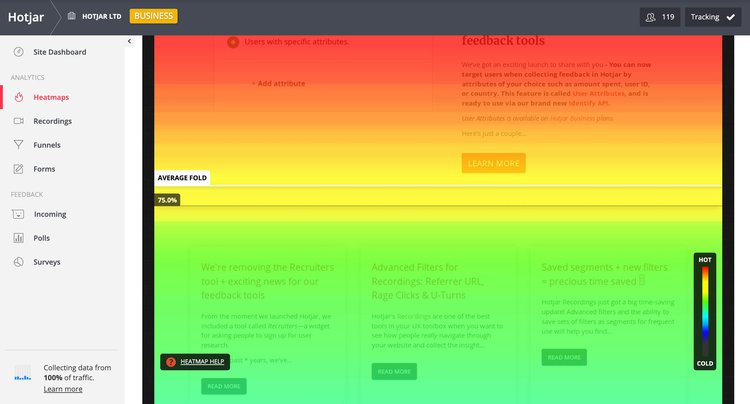This screenshot has height=404, width=750.
Task: Click the organization building icon
Action: pos(71,16)
